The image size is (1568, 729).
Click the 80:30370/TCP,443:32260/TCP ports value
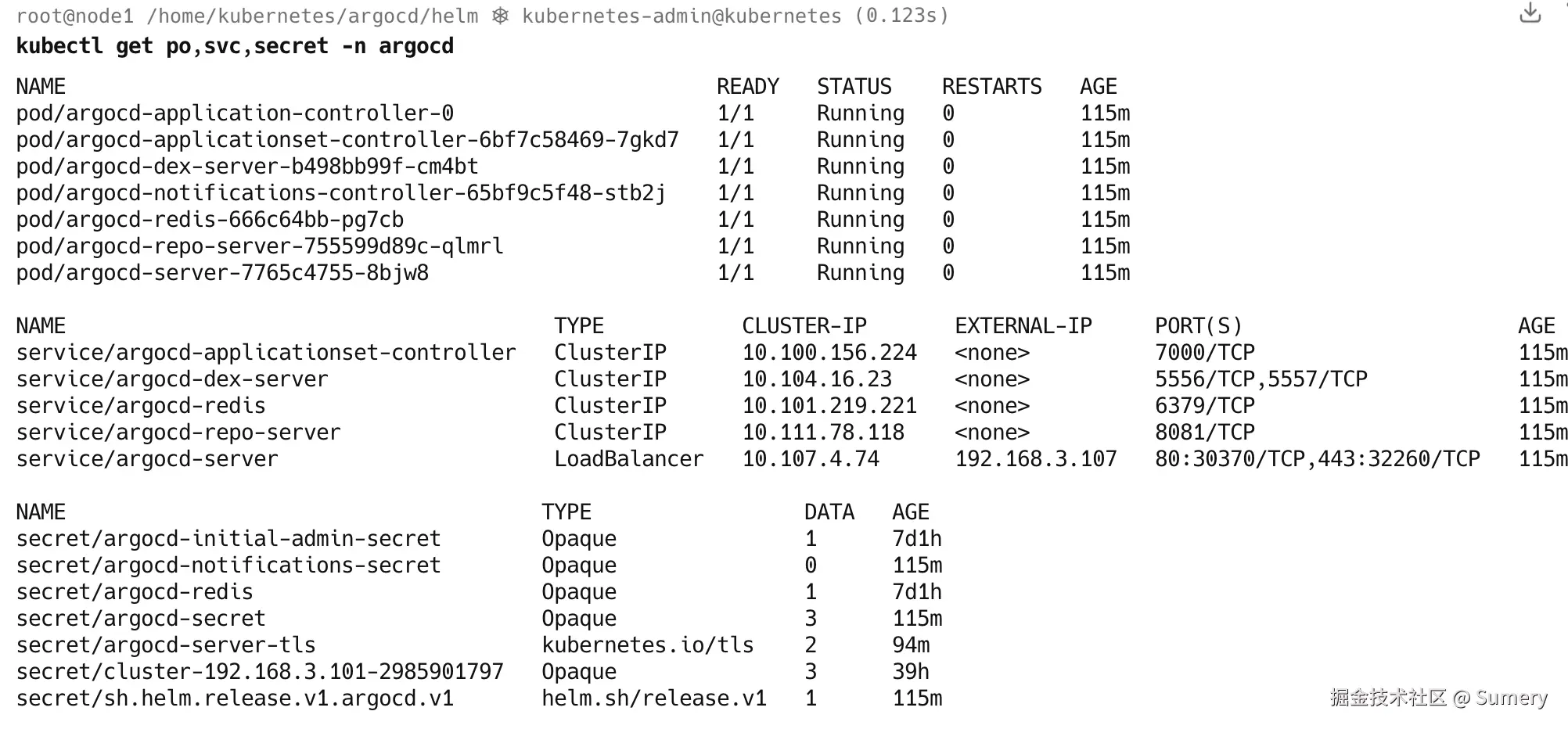pyautogui.click(x=1317, y=459)
